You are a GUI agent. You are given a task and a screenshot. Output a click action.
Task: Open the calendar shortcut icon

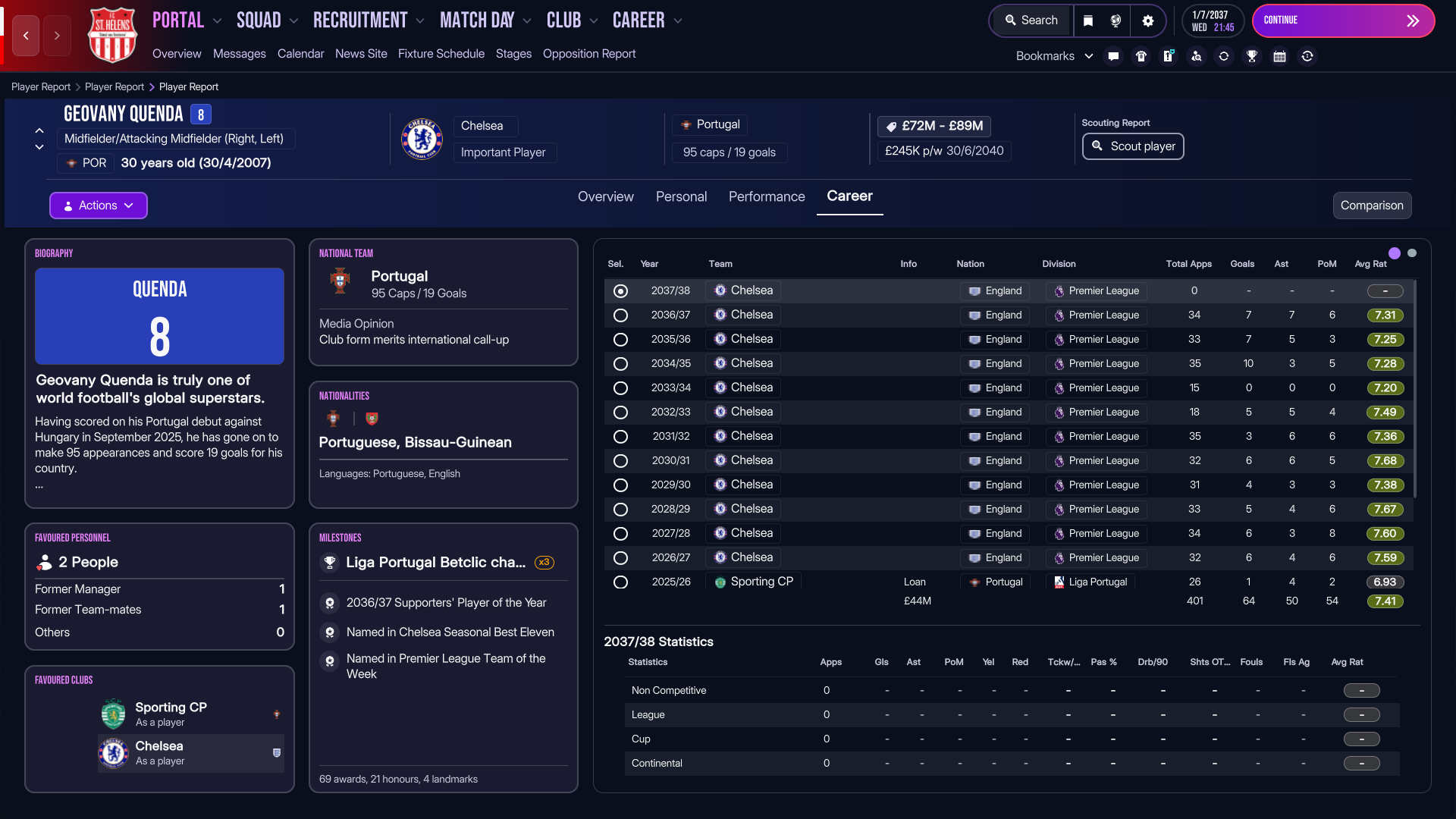[1279, 56]
